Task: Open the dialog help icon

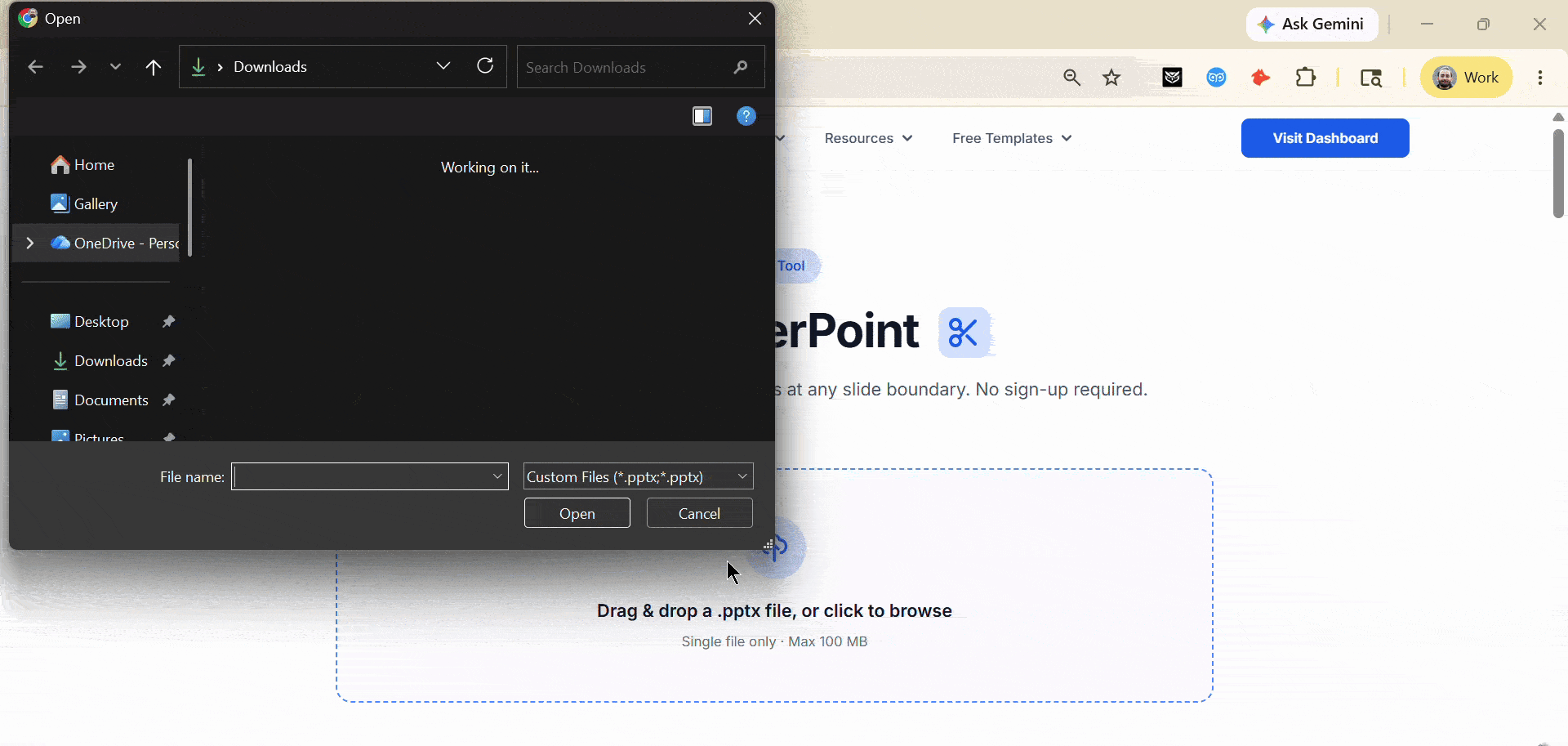Action: point(746,116)
